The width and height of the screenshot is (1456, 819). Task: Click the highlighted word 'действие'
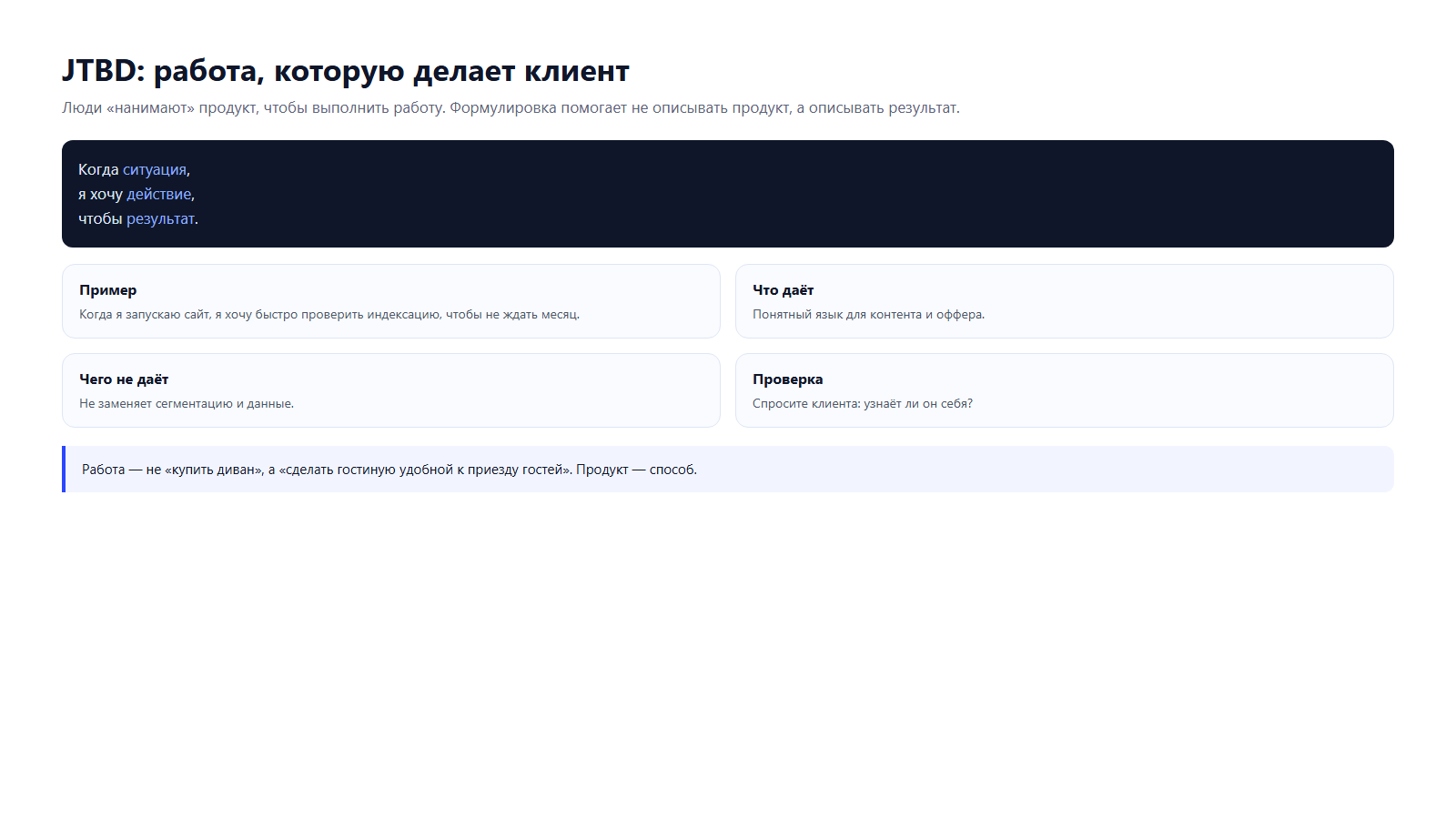[159, 194]
